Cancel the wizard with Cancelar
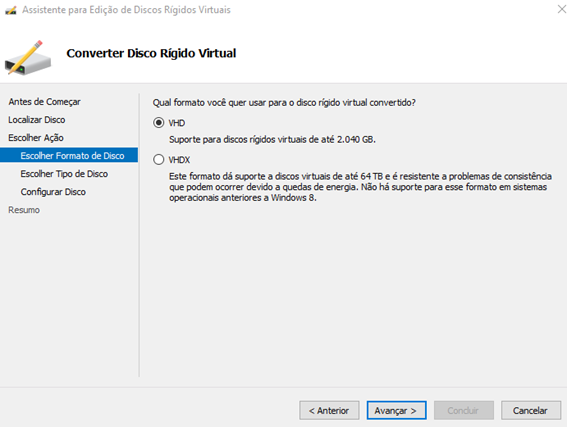 531,410
